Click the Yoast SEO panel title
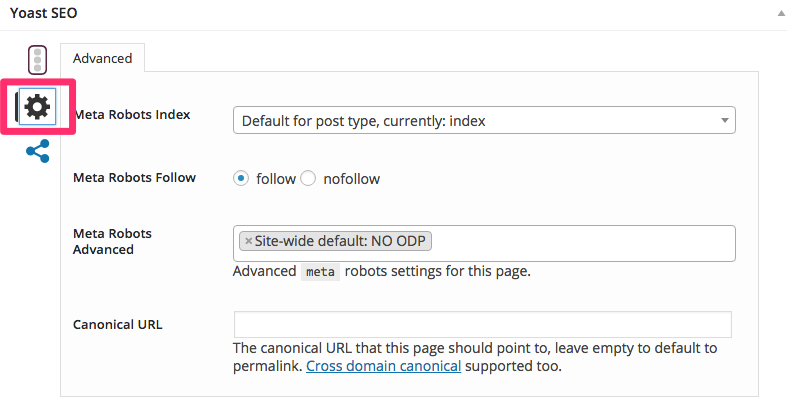This screenshot has width=787, height=408. coord(44,13)
